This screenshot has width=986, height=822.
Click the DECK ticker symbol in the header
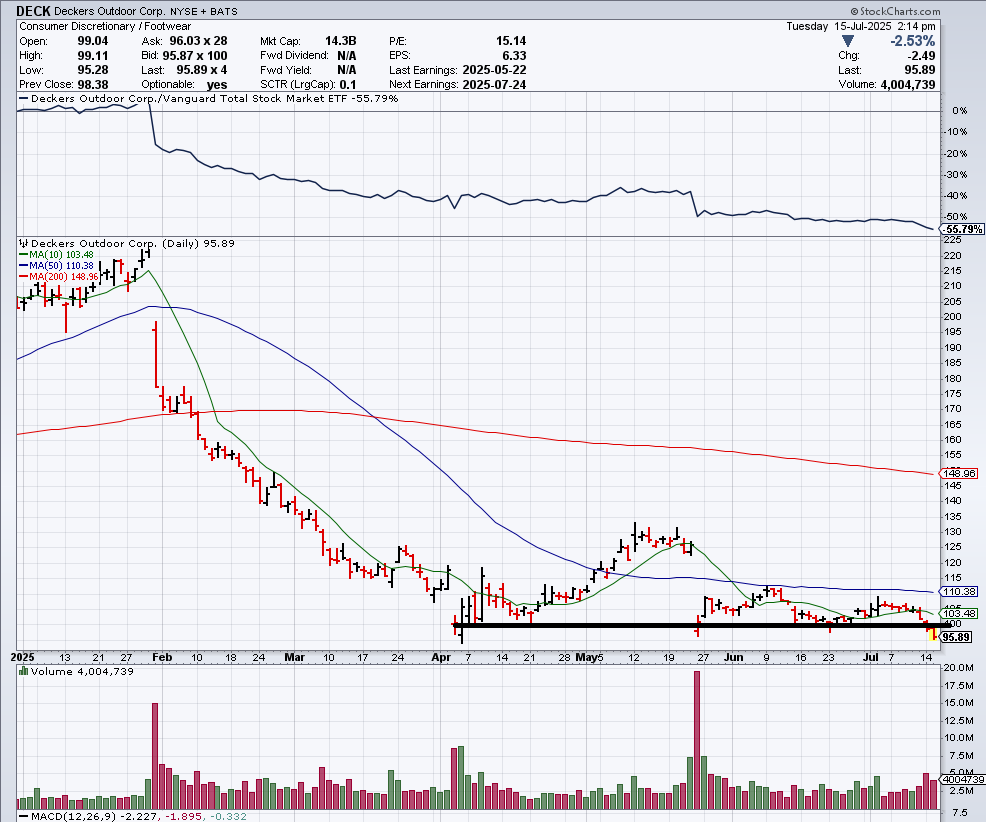(x=33, y=11)
